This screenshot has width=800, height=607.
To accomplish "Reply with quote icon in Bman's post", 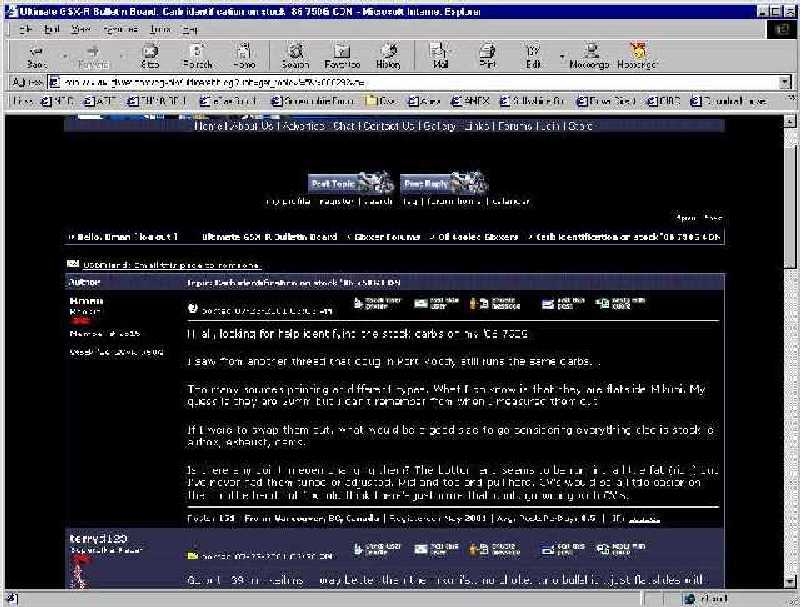I will coord(620,304).
